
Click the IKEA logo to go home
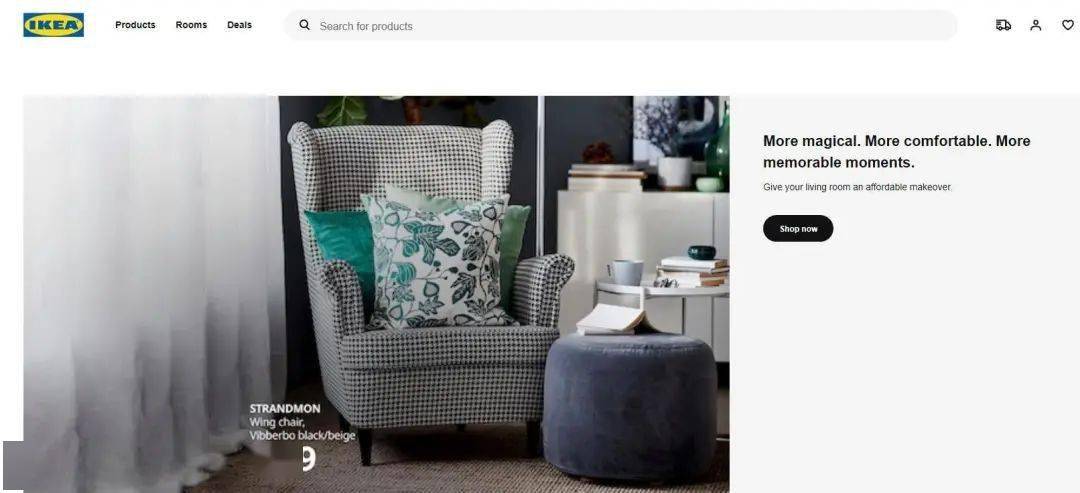click(x=54, y=25)
